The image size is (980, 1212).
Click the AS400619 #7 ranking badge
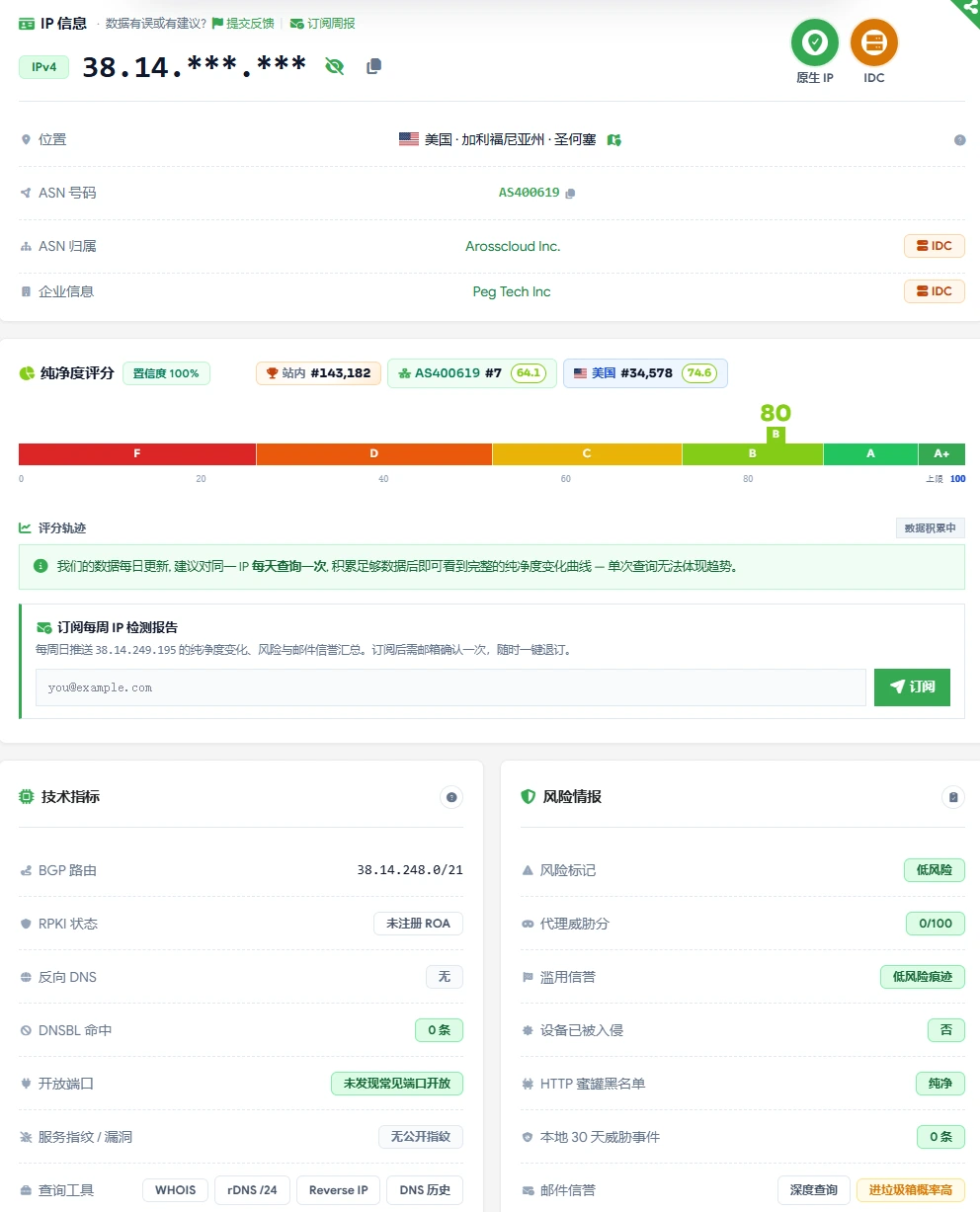pyautogui.click(x=472, y=373)
